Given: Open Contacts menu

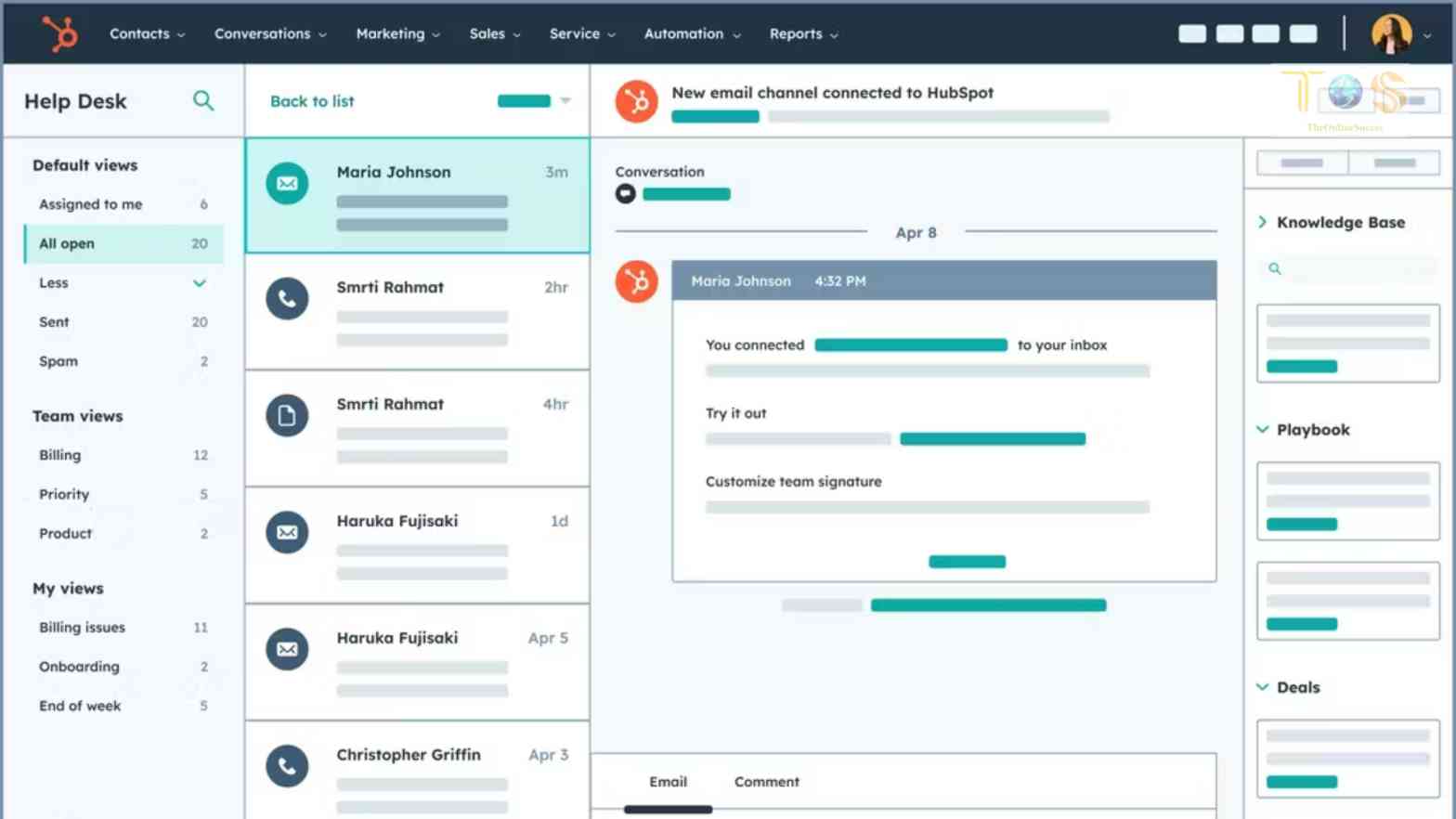Looking at the screenshot, I should tap(147, 34).
